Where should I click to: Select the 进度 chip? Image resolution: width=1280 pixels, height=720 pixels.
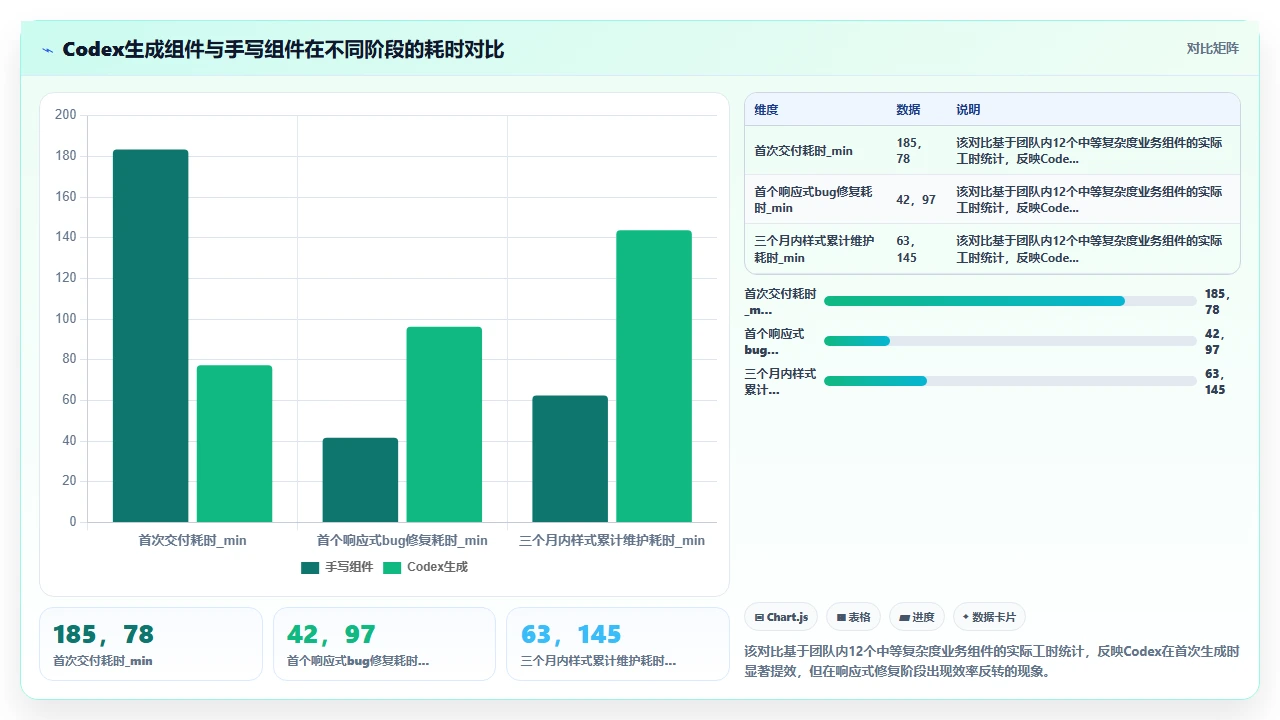(x=917, y=617)
